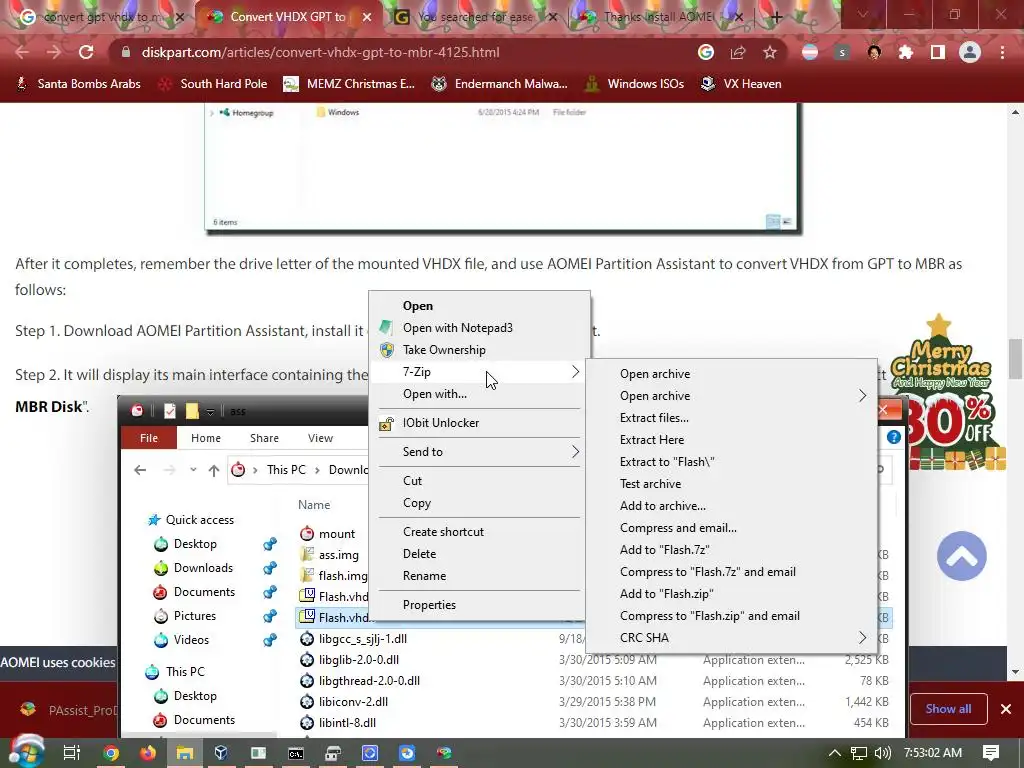This screenshot has height=768, width=1024.
Task: Select the ass.img file
Action: [x=338, y=554]
